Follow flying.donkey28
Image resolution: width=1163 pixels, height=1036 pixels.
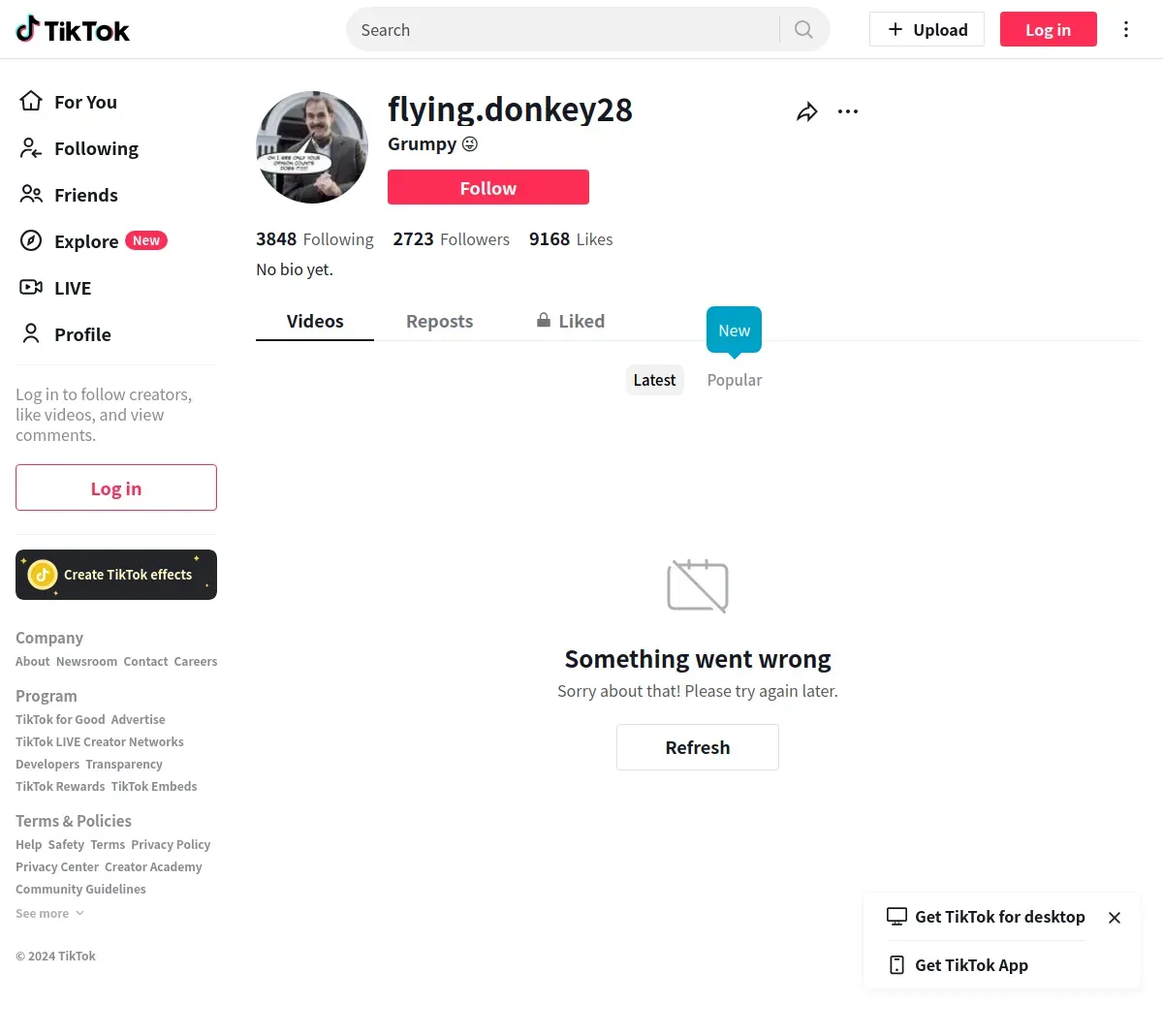tap(488, 187)
